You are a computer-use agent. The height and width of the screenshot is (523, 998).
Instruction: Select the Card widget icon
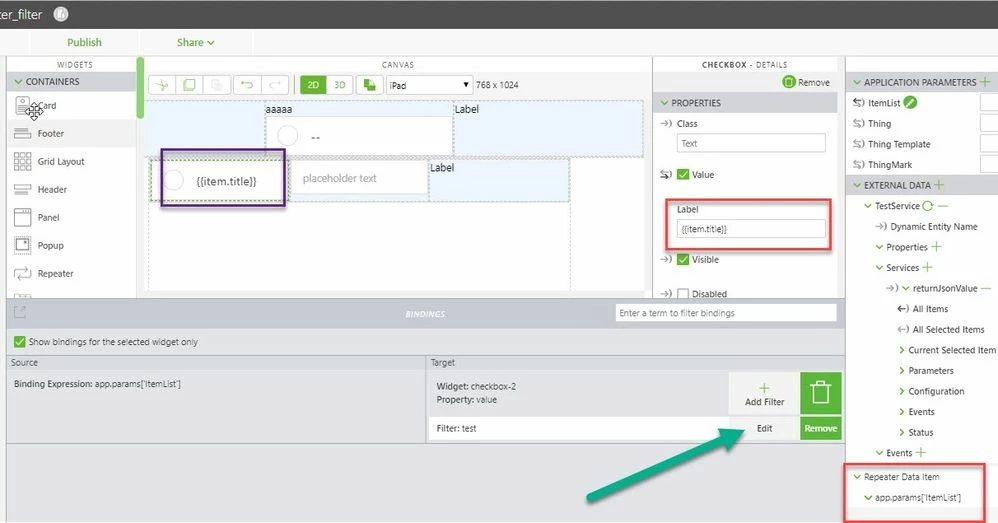coord(22,106)
